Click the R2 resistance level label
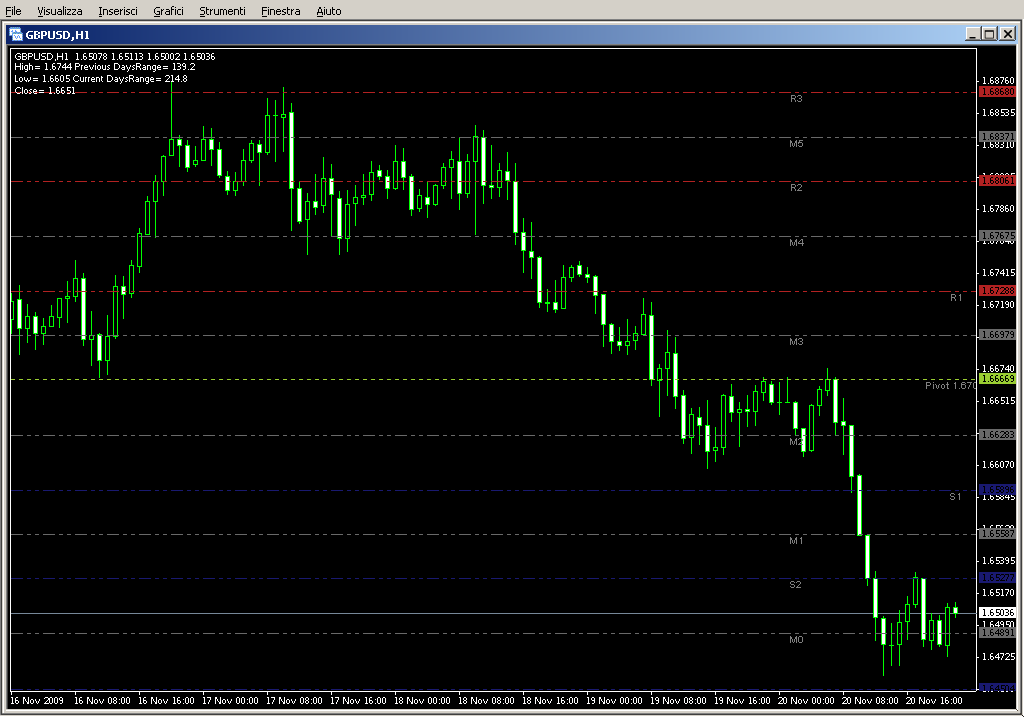The height and width of the screenshot is (717, 1024). (796, 187)
